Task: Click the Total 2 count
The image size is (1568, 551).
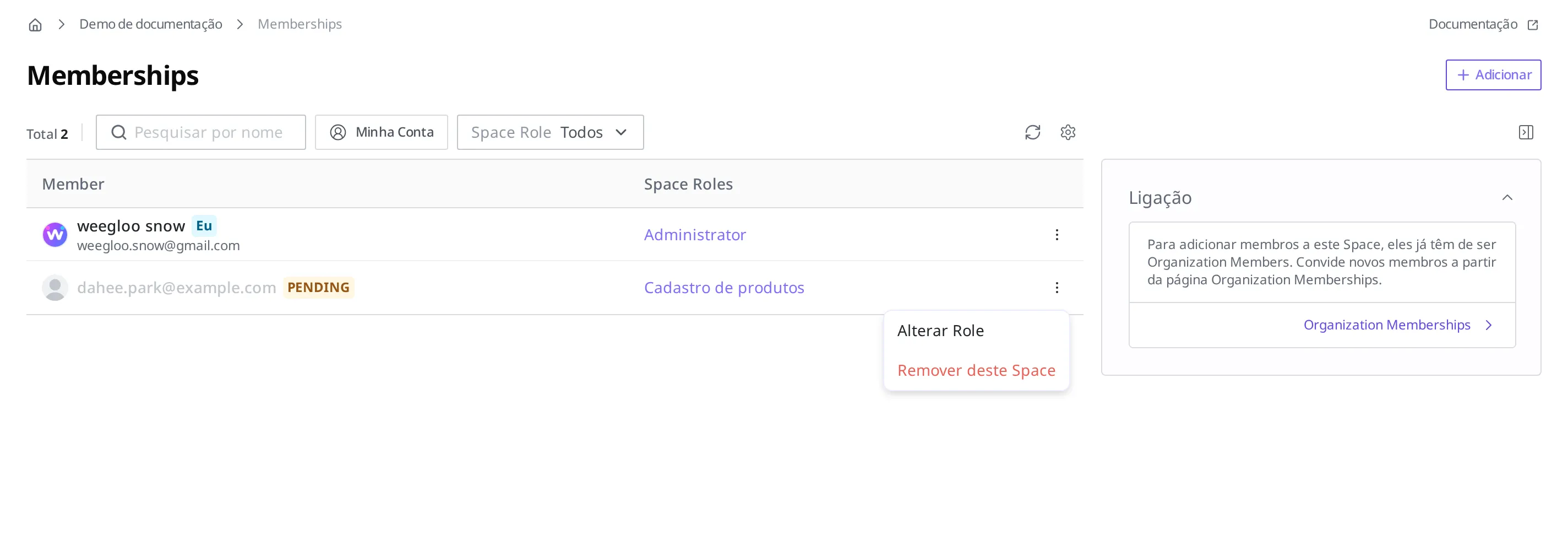Action: [47, 134]
